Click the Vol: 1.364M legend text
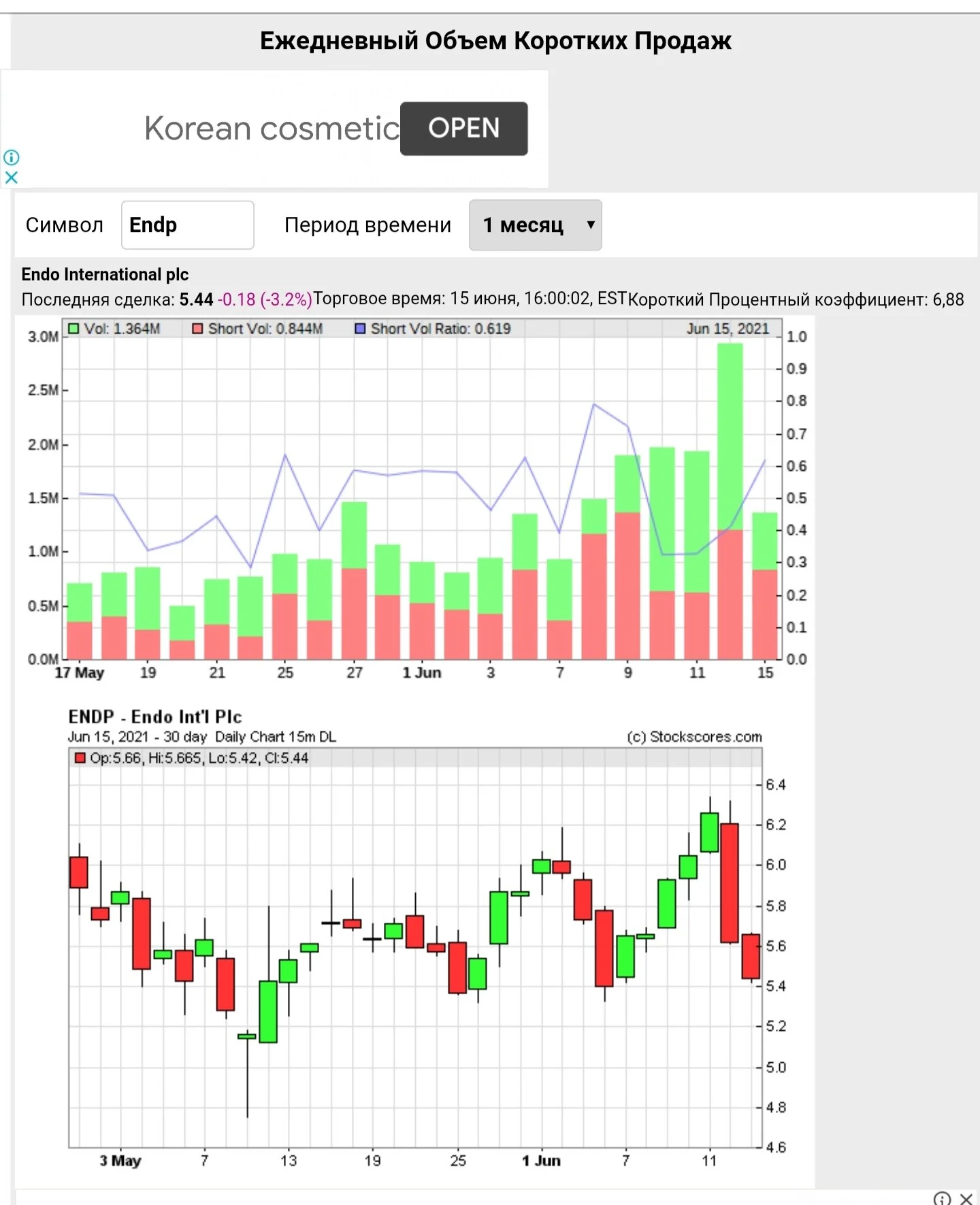This screenshot has width=980, height=1205. pyautogui.click(x=122, y=329)
